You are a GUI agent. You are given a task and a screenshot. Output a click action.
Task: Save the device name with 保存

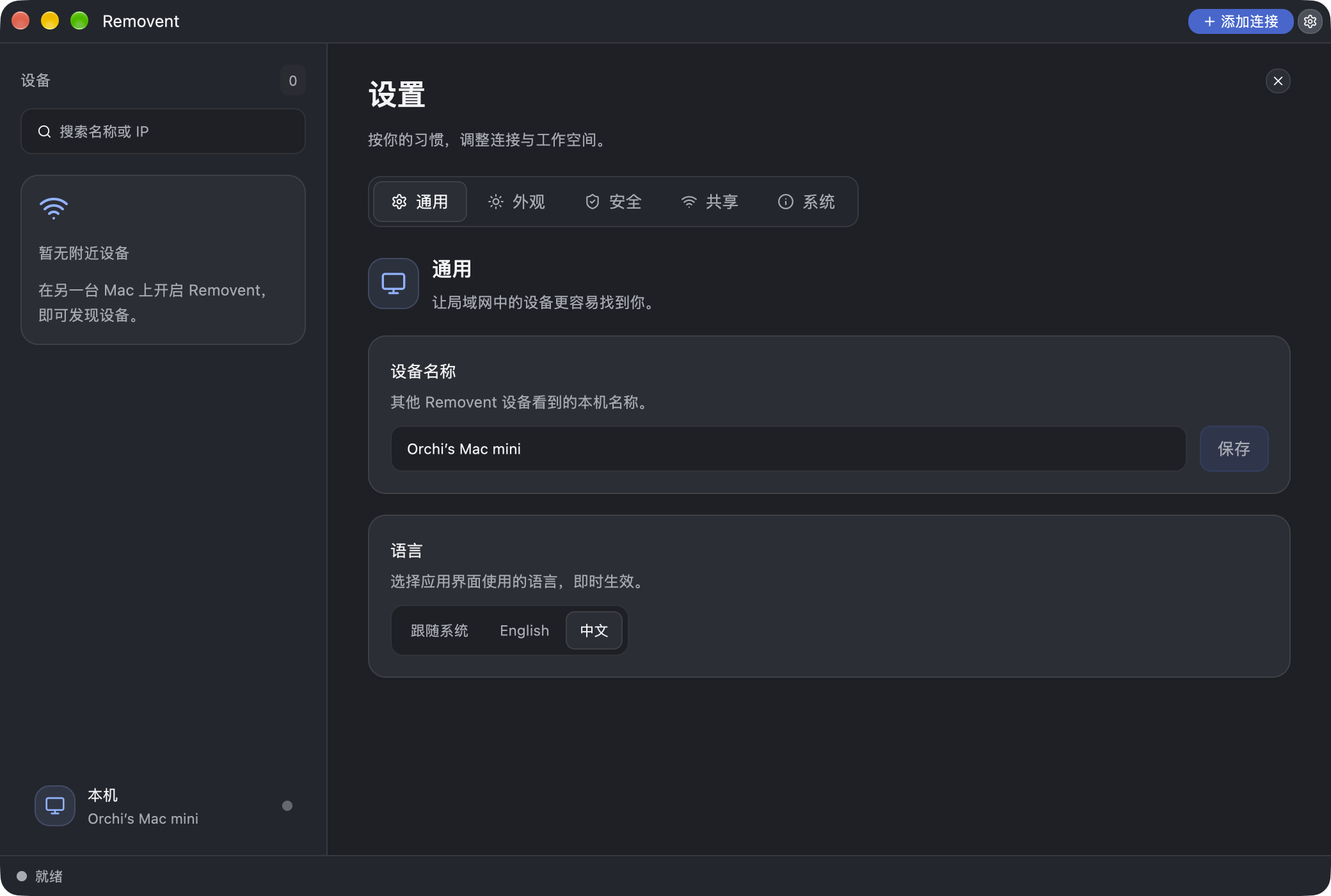click(1234, 449)
